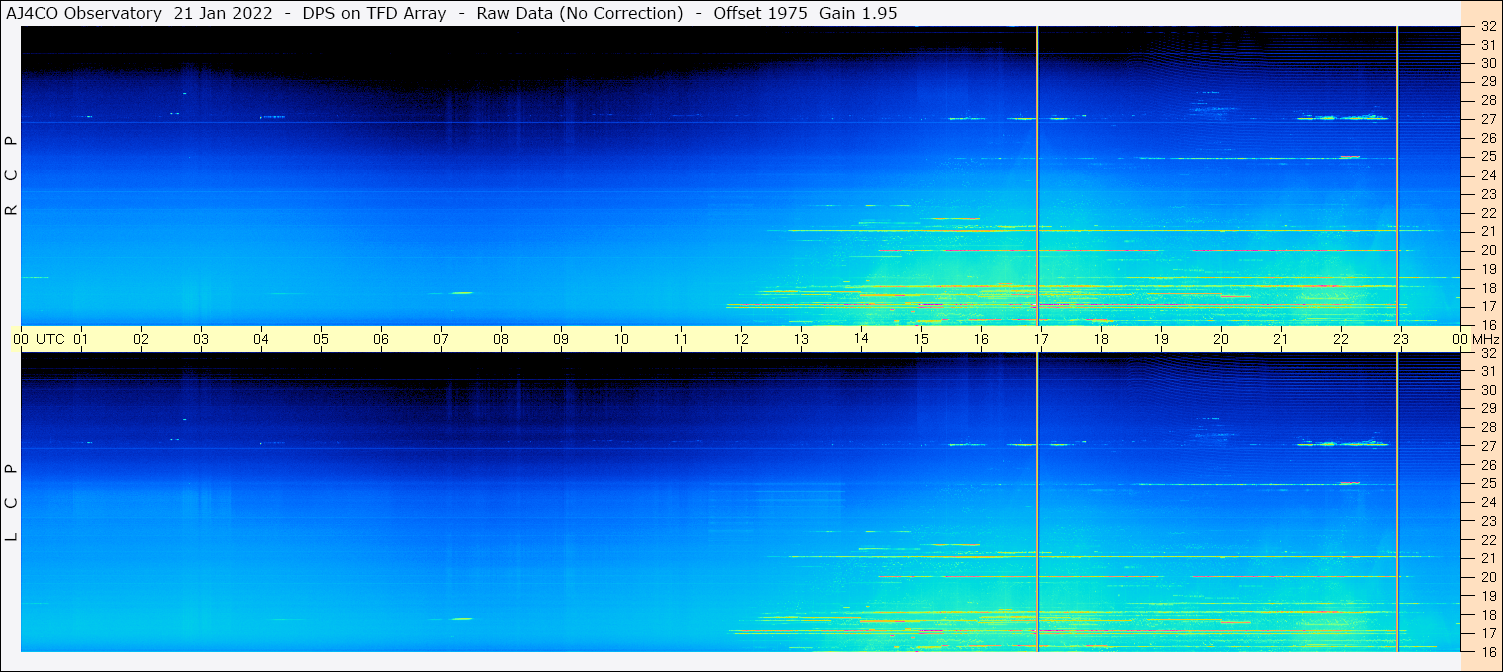Click the 20 MHz label on RCP frequency scale
The height and width of the screenshot is (672, 1503).
1488,250
